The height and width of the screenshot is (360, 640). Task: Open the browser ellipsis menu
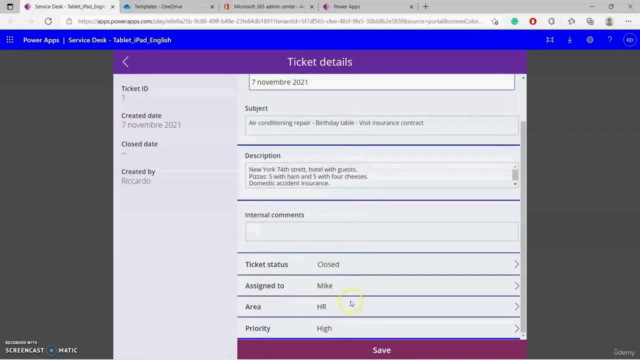[628, 21]
